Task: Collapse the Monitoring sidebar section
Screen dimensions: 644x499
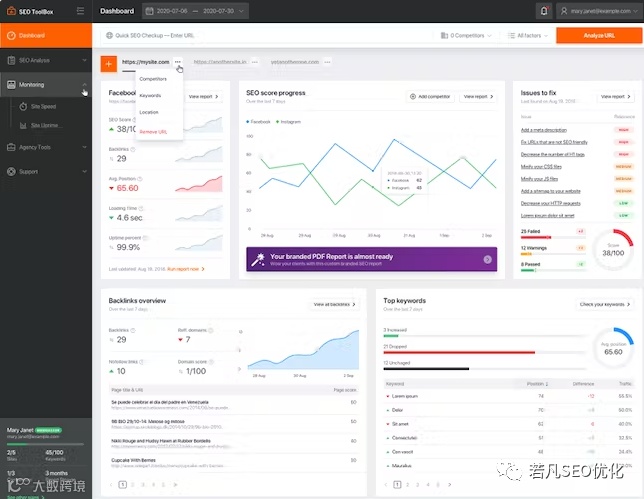Action: pyautogui.click(x=46, y=85)
